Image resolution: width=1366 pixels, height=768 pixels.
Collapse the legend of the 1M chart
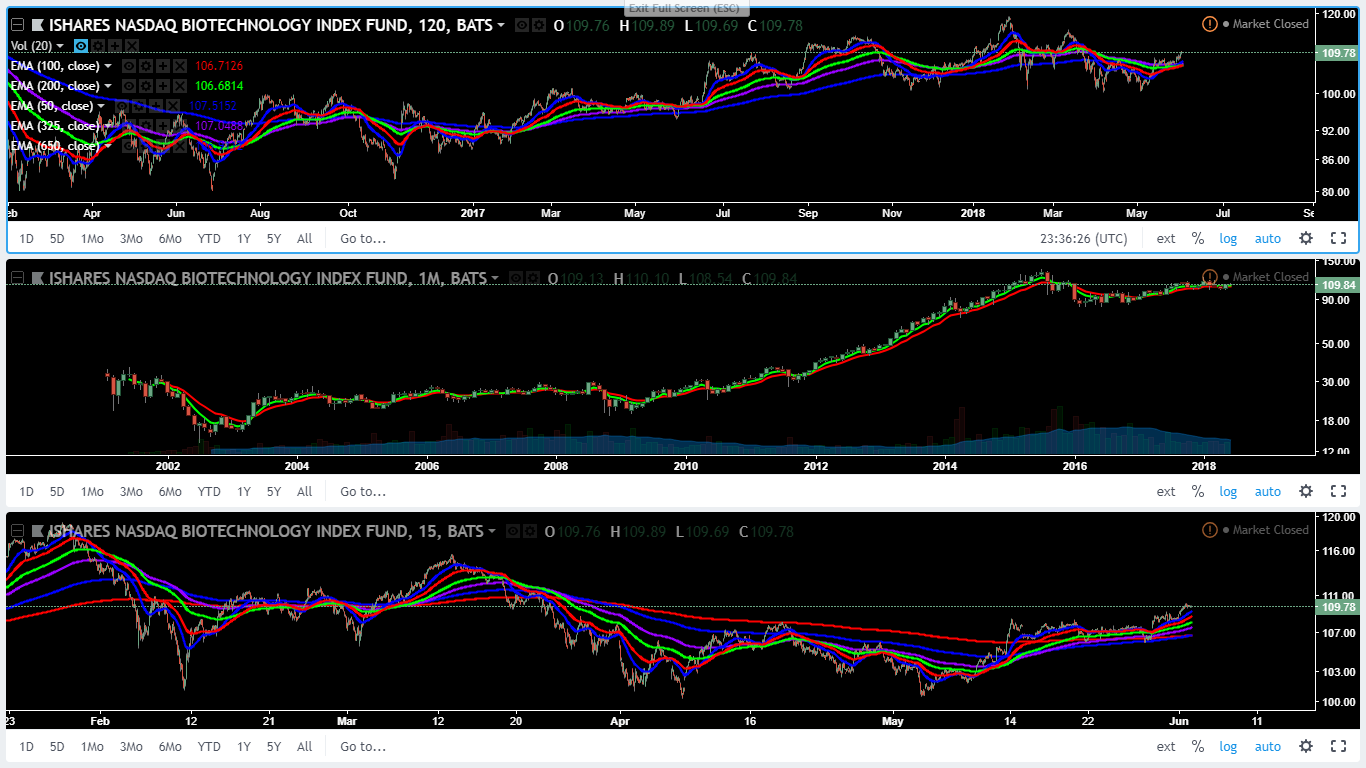pyautogui.click(x=16, y=278)
